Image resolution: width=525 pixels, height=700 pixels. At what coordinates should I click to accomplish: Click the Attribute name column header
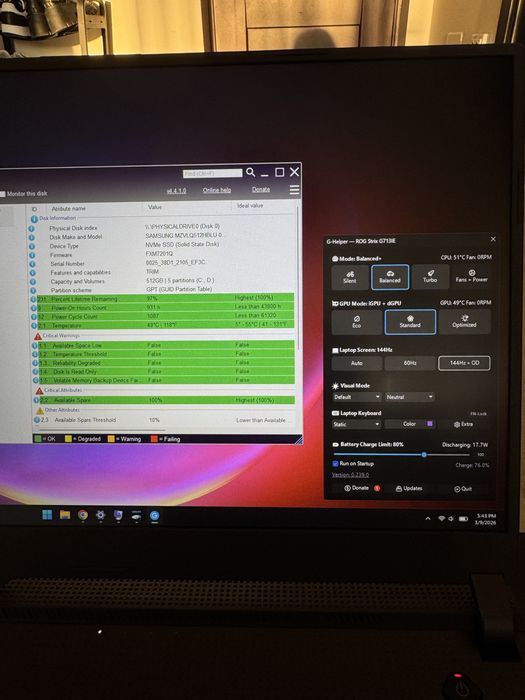pyautogui.click(x=68, y=208)
